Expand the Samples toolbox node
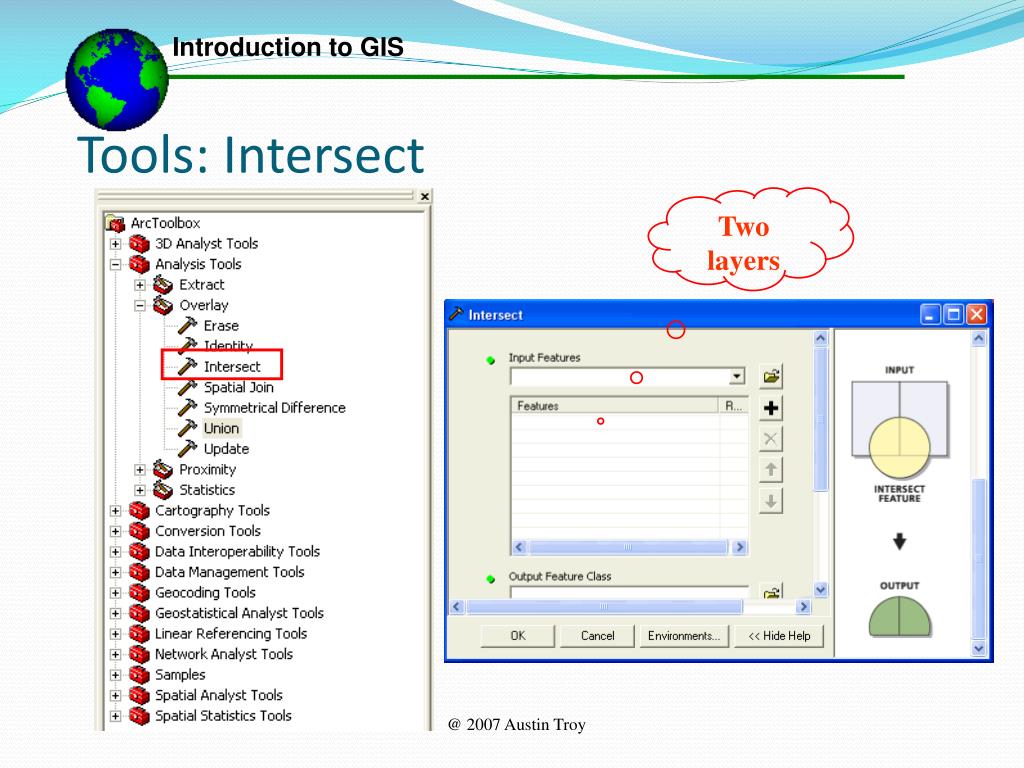Screen dimensions: 1024x768 tap(116, 675)
